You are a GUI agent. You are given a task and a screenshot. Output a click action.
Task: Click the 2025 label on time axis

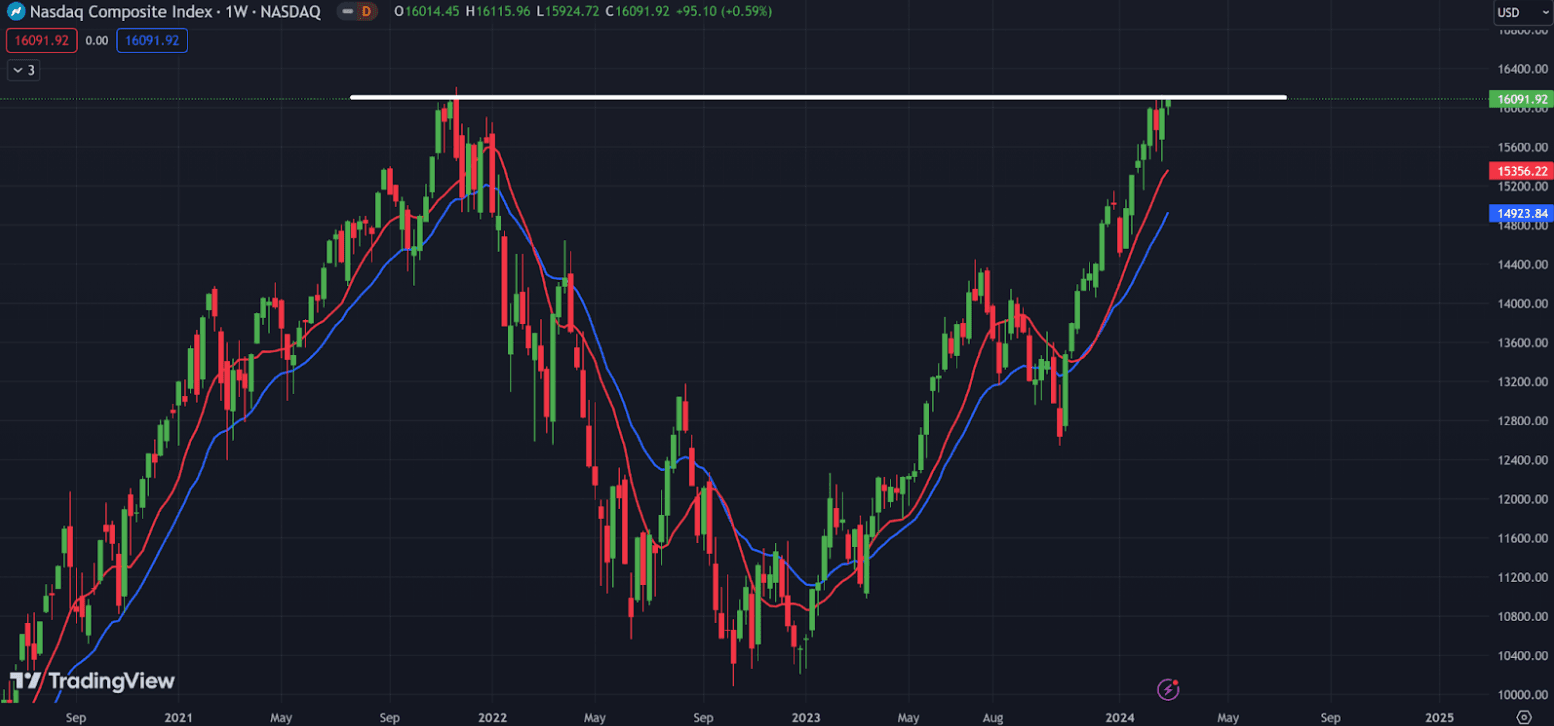click(x=1439, y=717)
